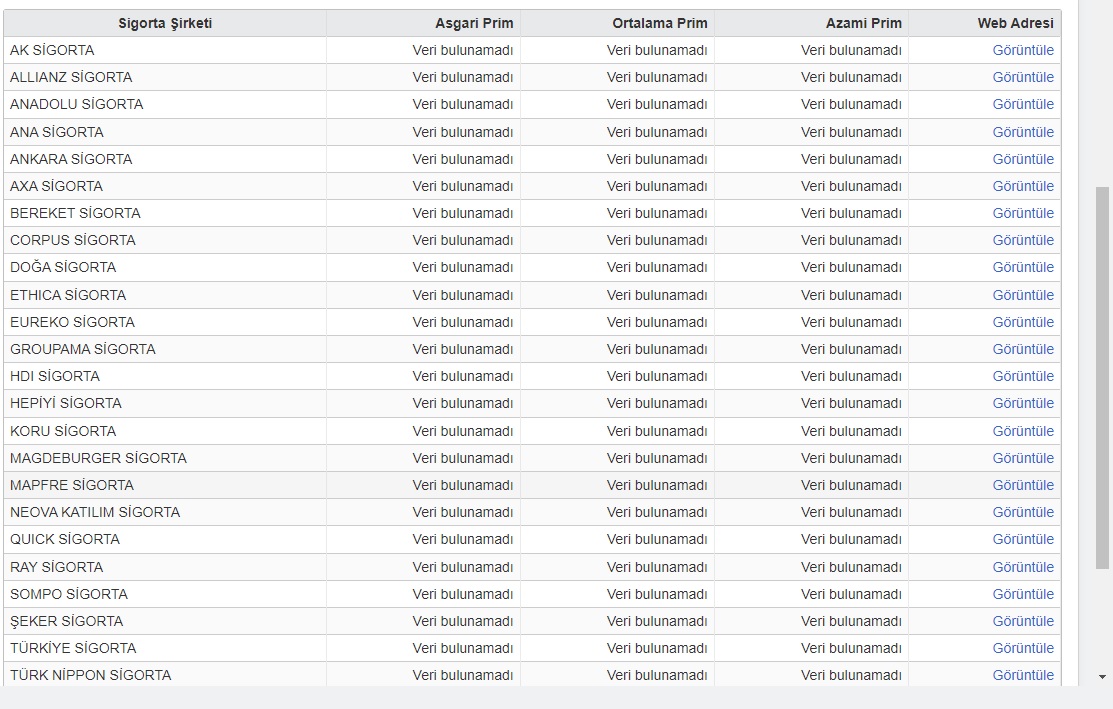The image size is (1113, 709).
Task: Follow Görüntüle link for EUREKO SİGORTA
Action: point(1023,321)
